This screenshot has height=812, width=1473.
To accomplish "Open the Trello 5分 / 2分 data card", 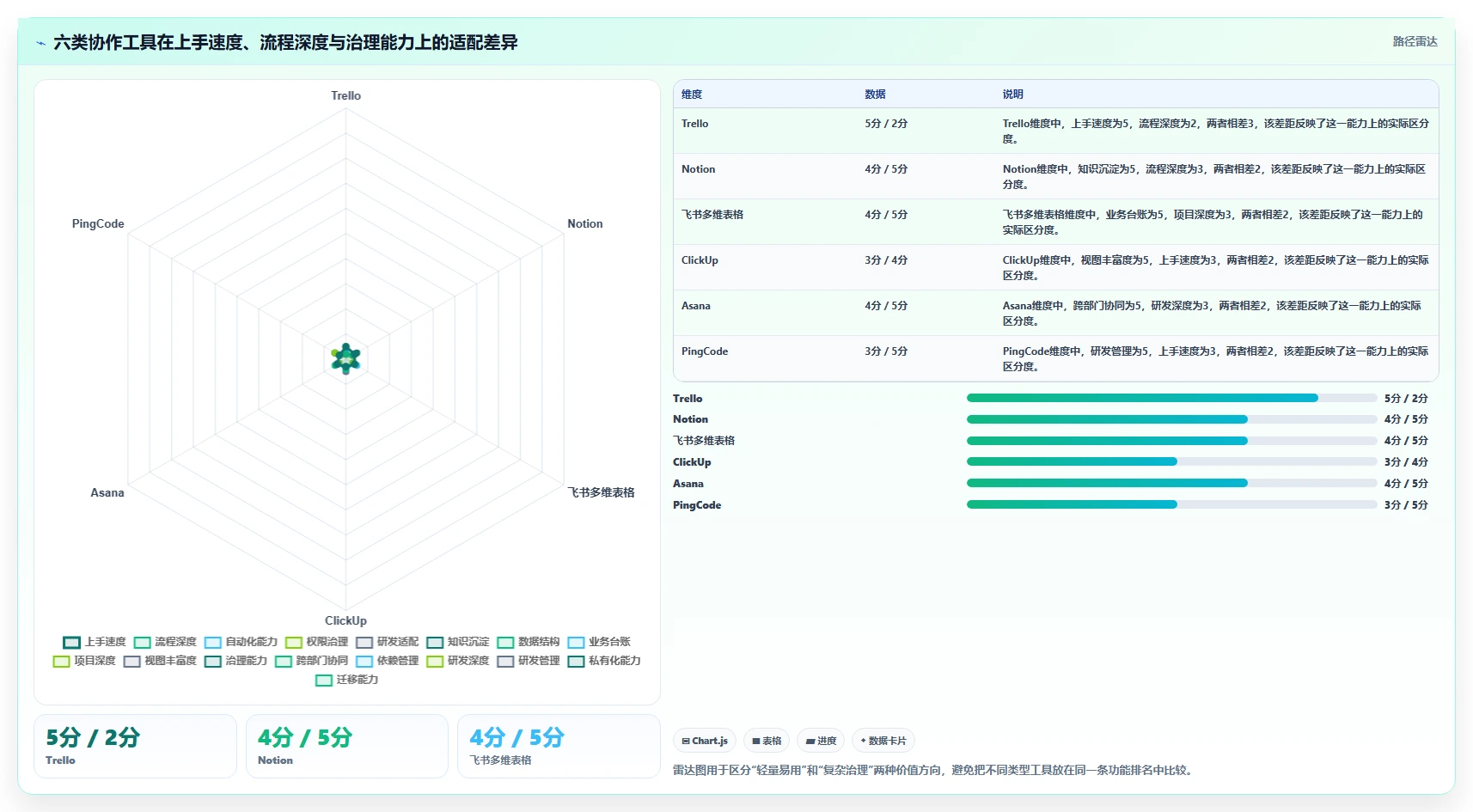I will 135,746.
